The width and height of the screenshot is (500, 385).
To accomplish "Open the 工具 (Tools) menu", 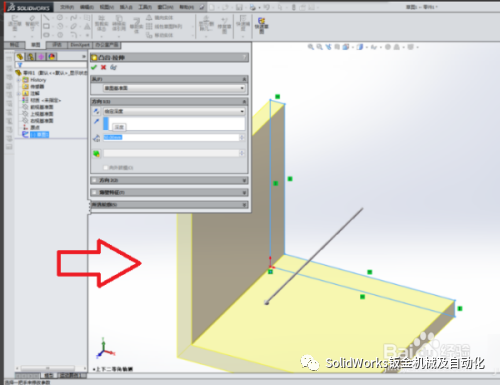I will (145, 7).
